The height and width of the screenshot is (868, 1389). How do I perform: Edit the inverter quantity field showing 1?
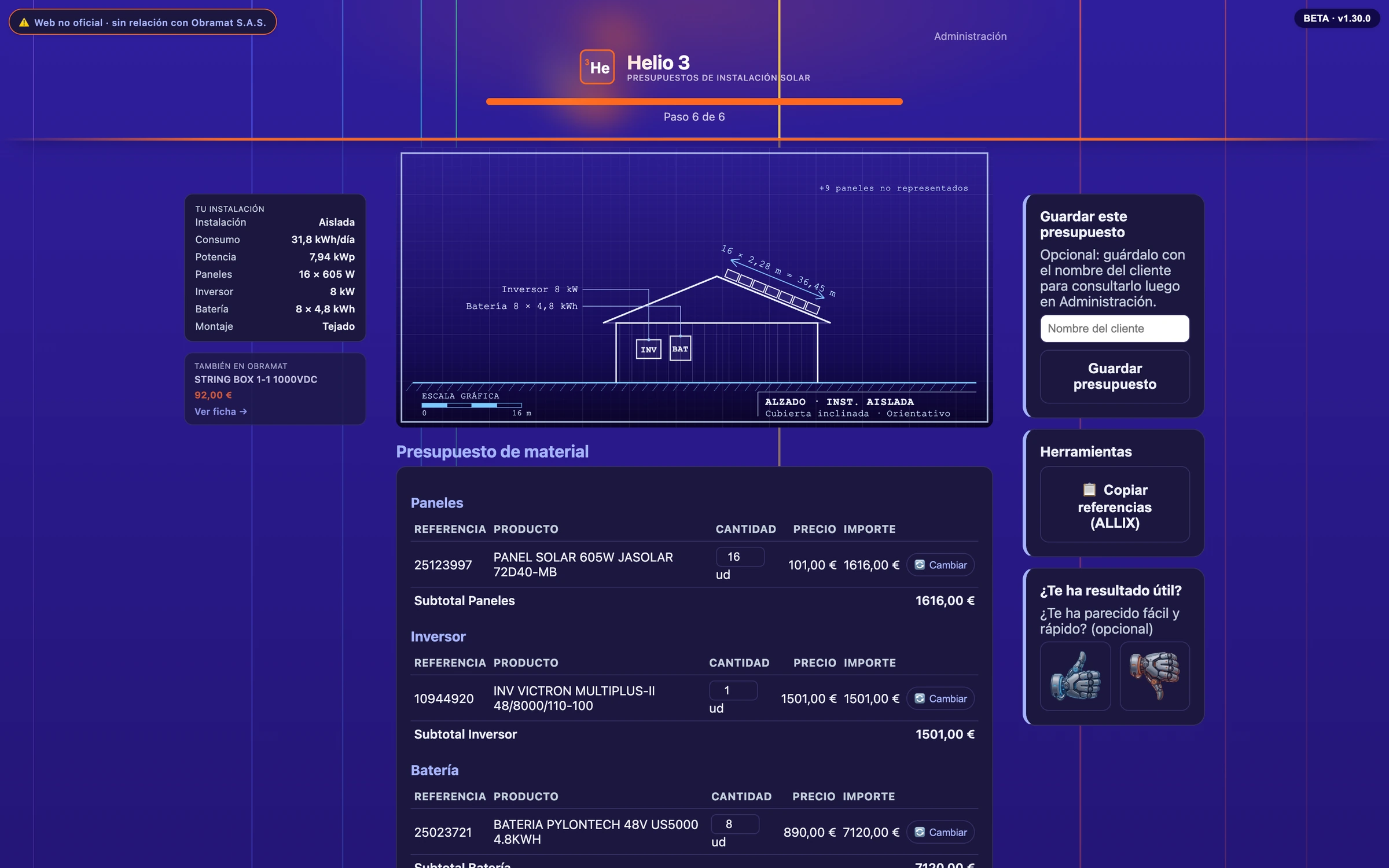733,690
